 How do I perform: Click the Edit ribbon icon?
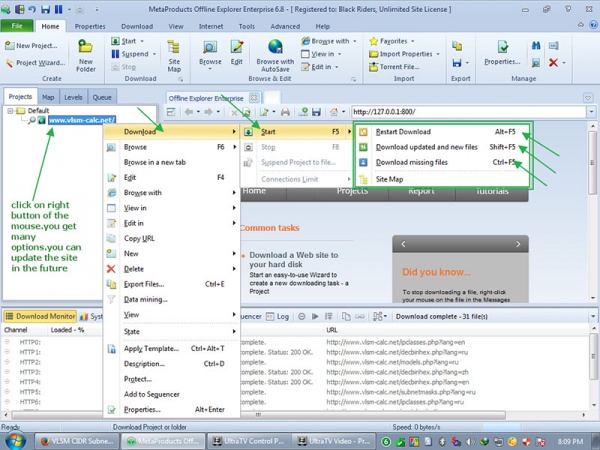pos(237,52)
